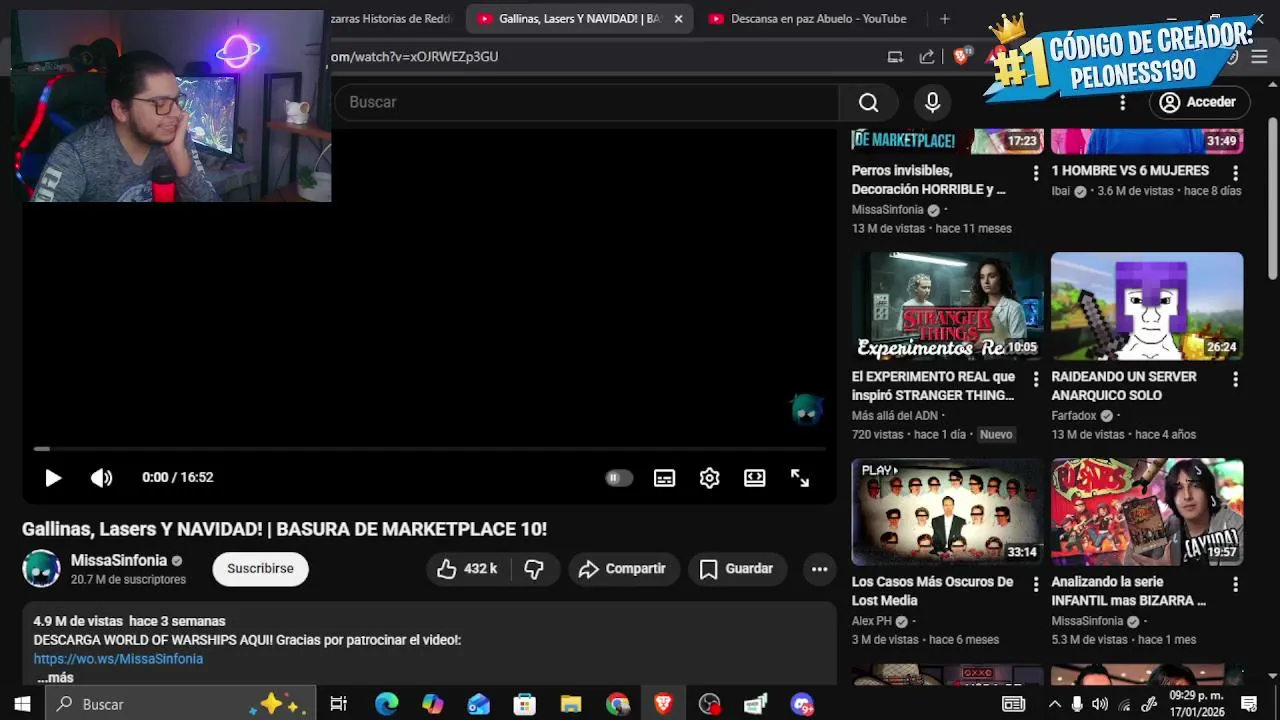Expand the description with ...más

(x=55, y=678)
